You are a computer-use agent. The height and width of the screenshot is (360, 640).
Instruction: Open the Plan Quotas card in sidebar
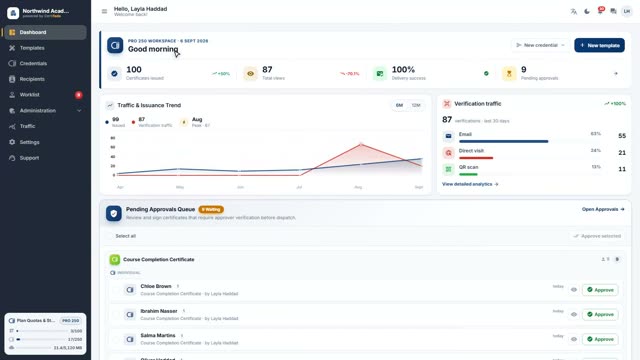click(x=45, y=333)
